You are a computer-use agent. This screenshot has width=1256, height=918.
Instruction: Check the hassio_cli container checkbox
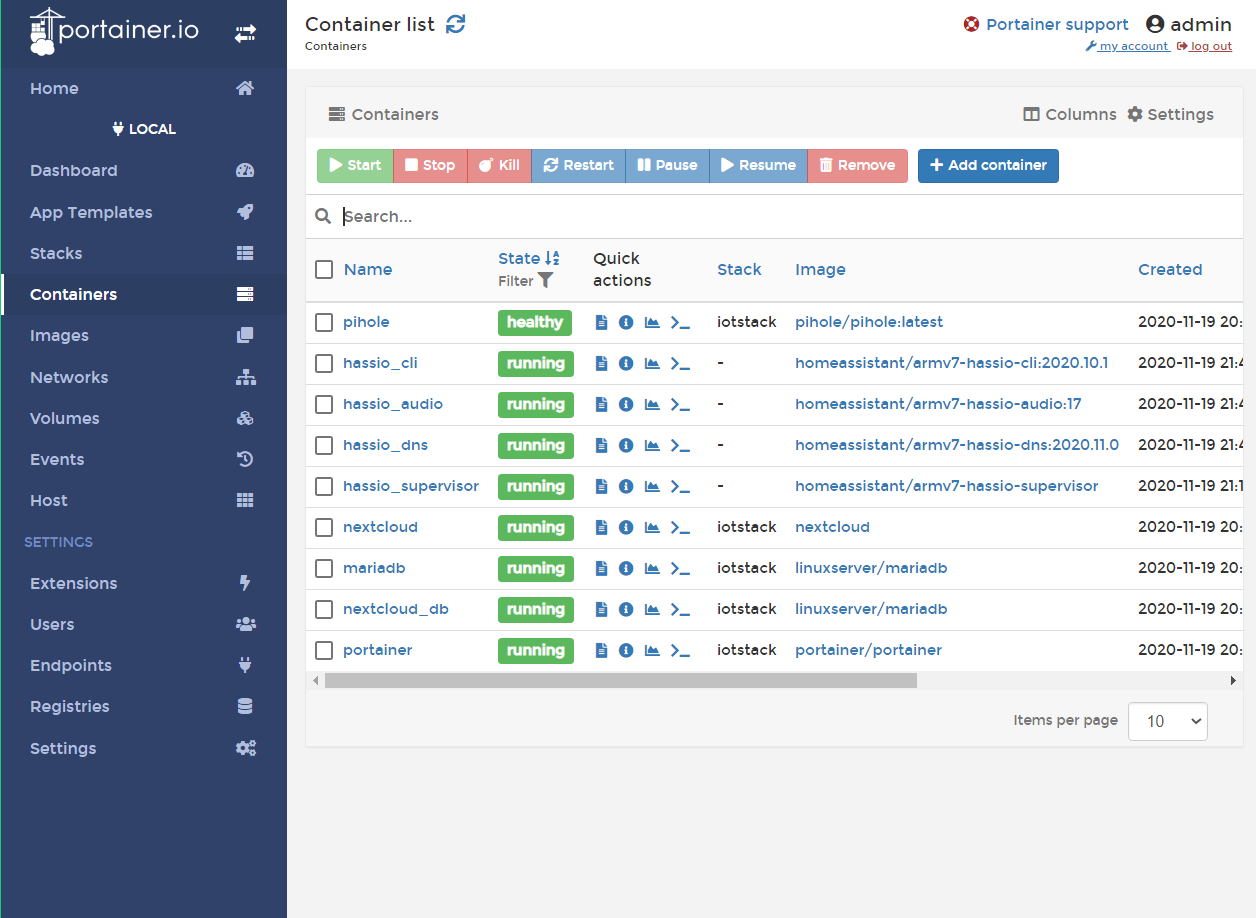pos(324,363)
